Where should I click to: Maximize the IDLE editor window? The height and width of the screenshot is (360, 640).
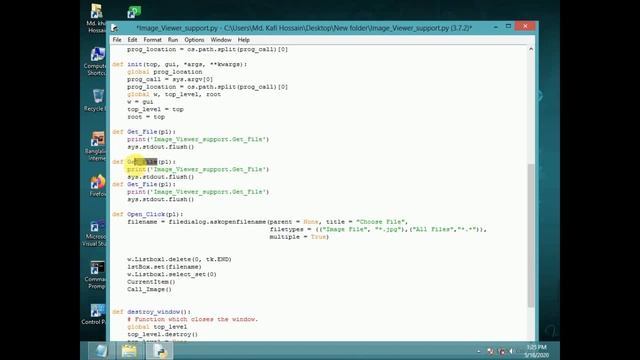click(508, 26)
